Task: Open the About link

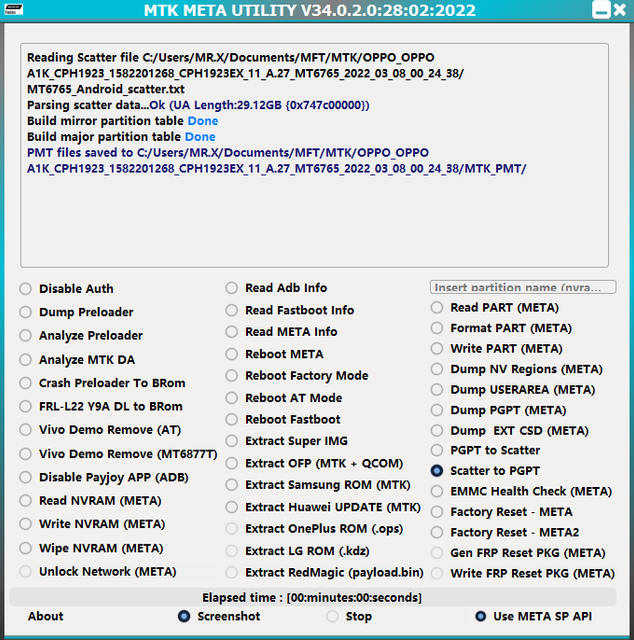Action: 45,616
